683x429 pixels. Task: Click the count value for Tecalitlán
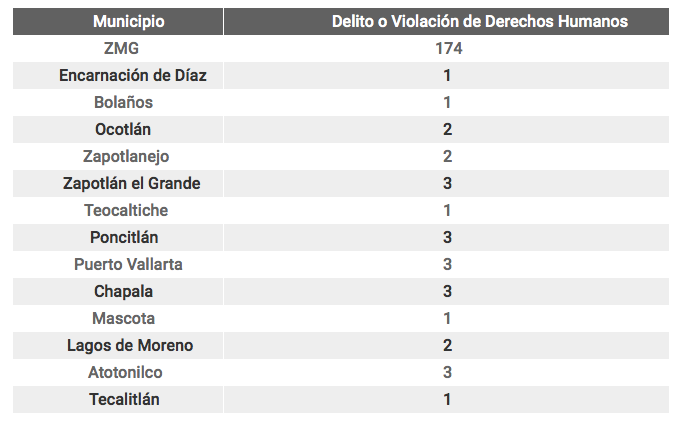(x=447, y=399)
